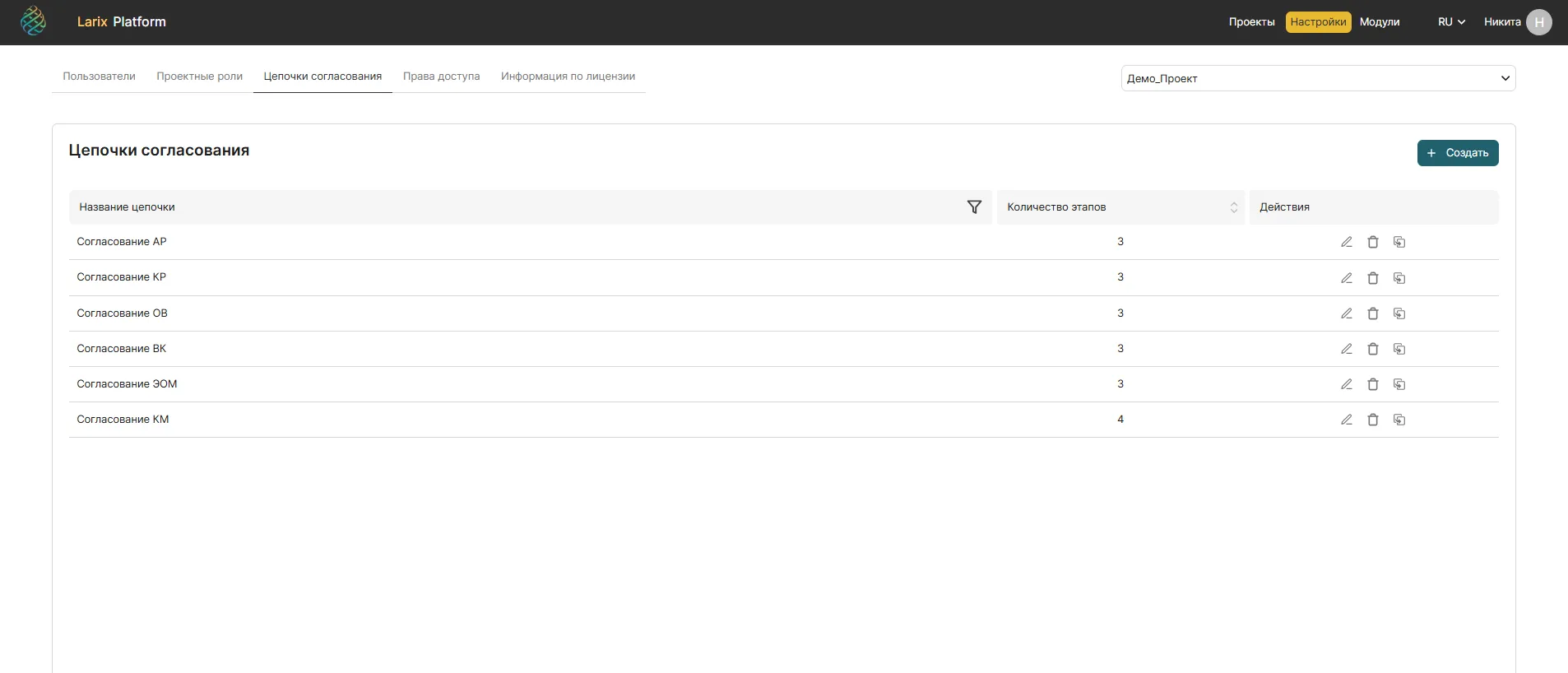Image resolution: width=1568 pixels, height=673 pixels.
Task: Delete the Согласование АР chain
Action: point(1373,242)
